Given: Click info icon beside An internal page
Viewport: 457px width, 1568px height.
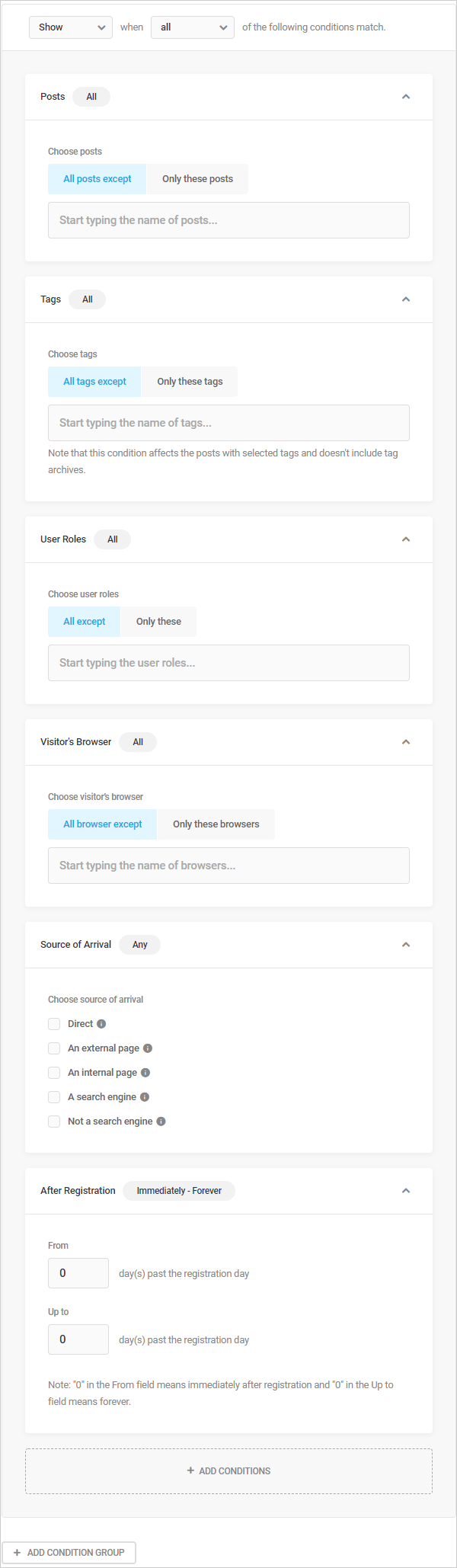Looking at the screenshot, I should point(145,1073).
